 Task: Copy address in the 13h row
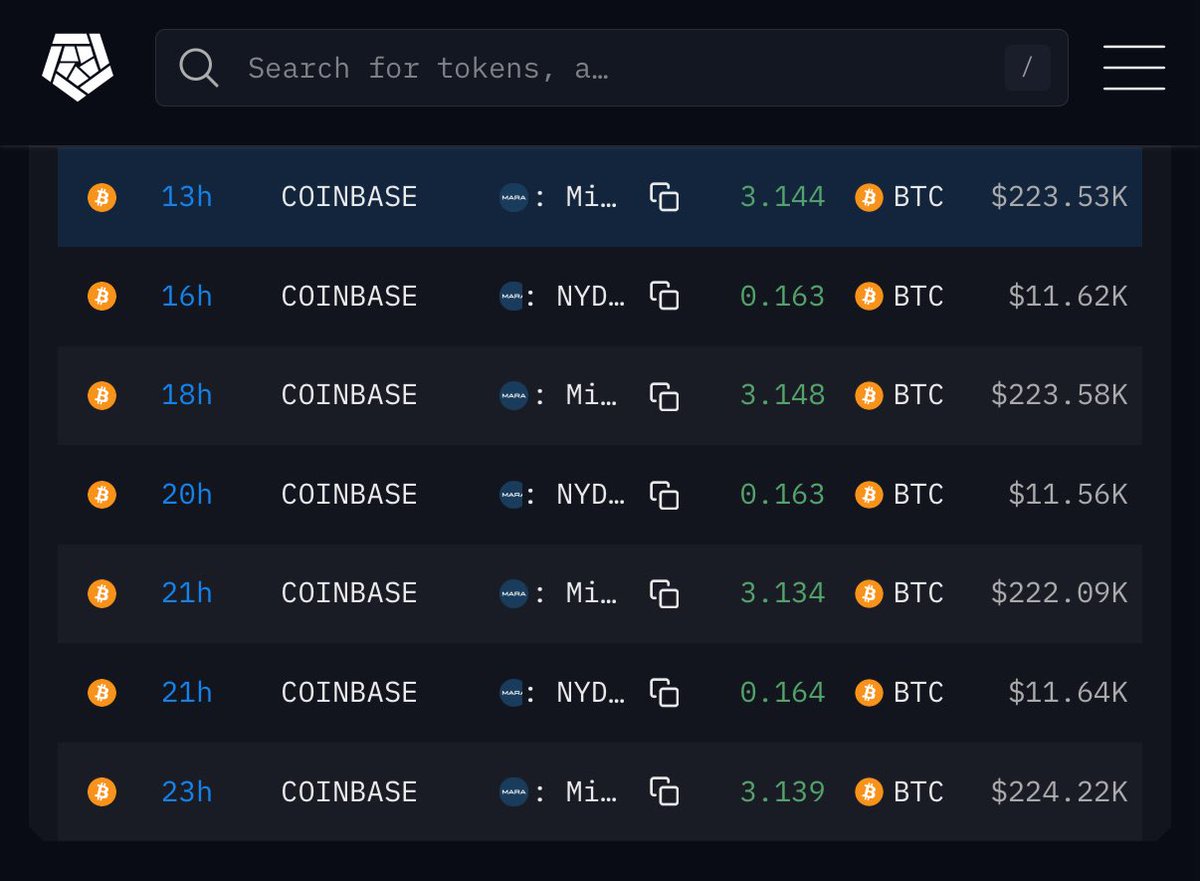[664, 197]
